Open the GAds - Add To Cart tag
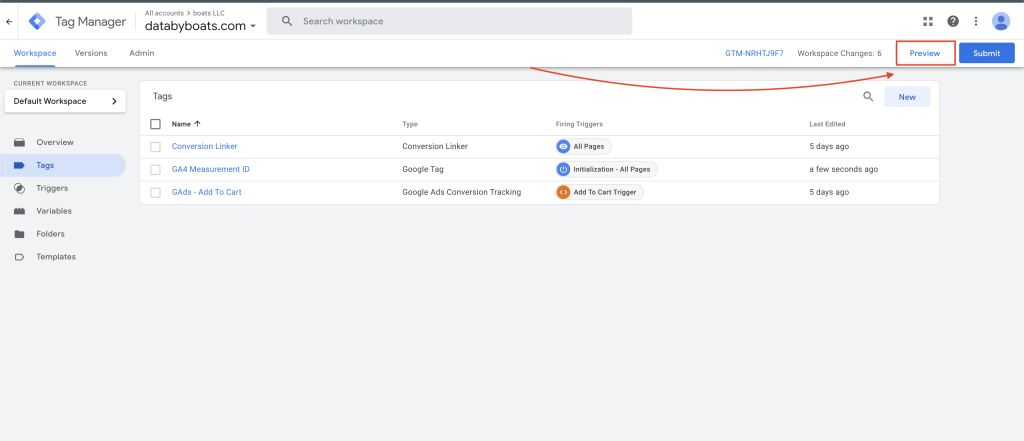 pos(206,192)
